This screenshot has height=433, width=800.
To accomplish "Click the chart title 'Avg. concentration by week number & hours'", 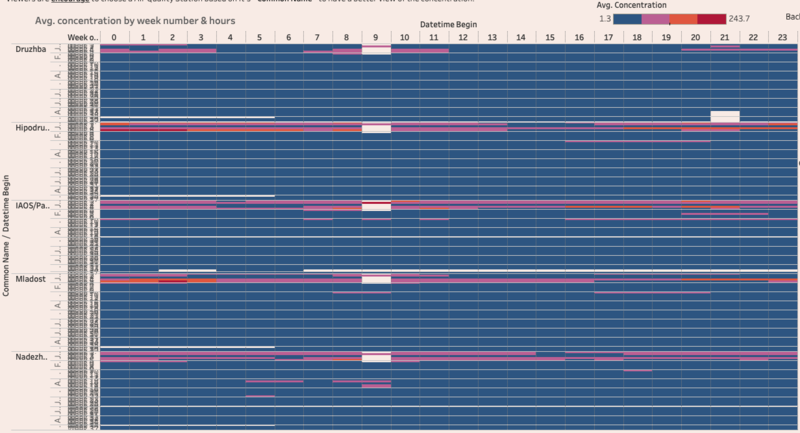I will (x=135, y=21).
